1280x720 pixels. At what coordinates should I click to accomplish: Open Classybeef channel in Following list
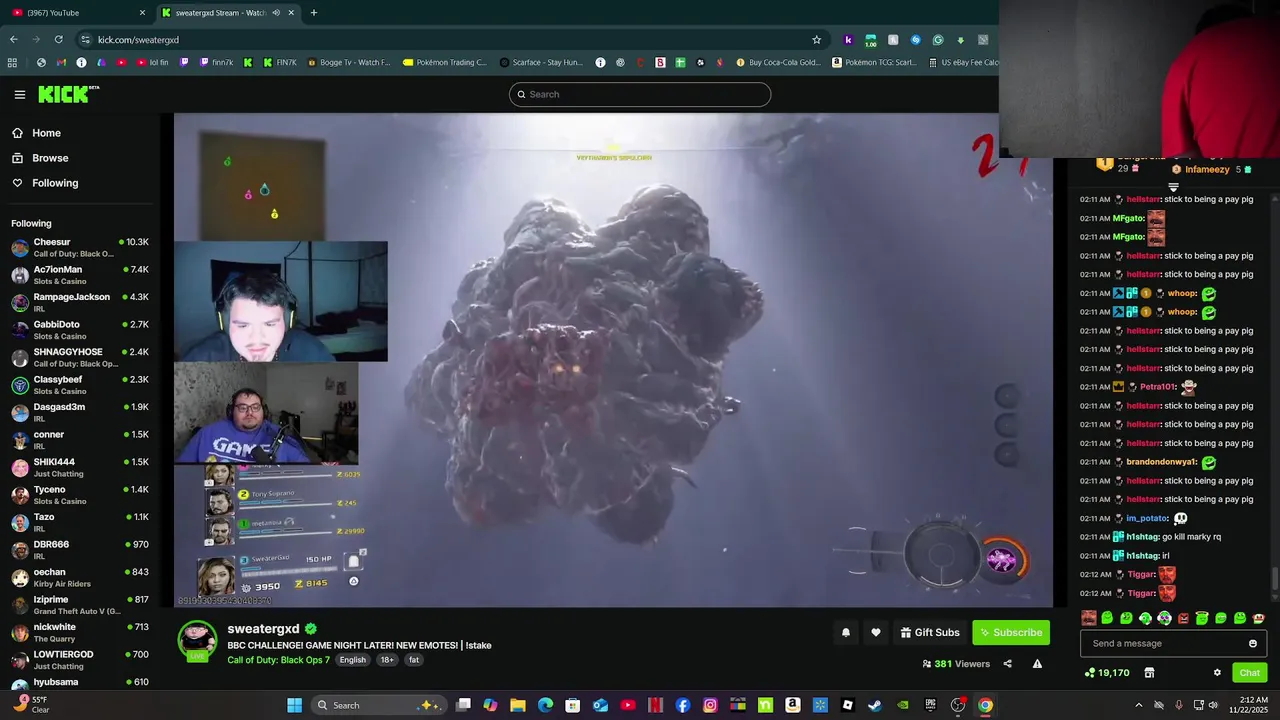(x=80, y=385)
